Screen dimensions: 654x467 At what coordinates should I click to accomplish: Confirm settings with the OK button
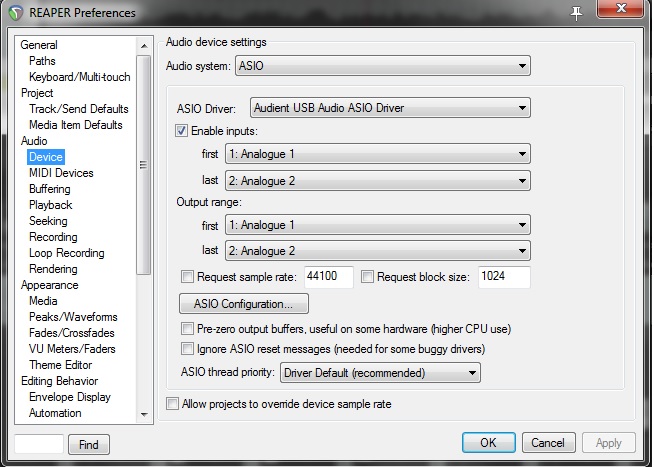pyautogui.click(x=488, y=442)
